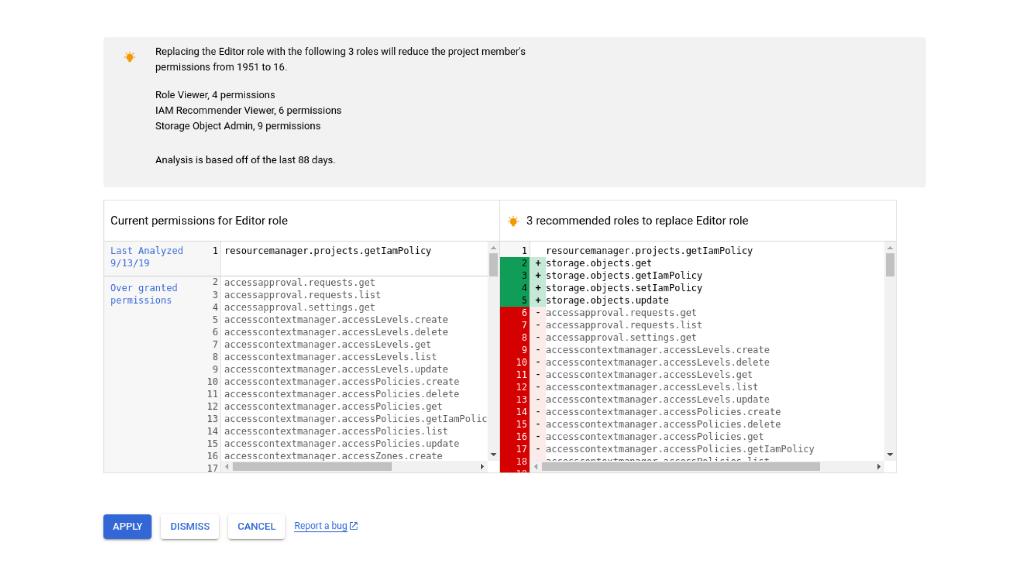Select line 16 accessZones.create in the current permissions pane
The image size is (1024, 576).
[x=333, y=456]
